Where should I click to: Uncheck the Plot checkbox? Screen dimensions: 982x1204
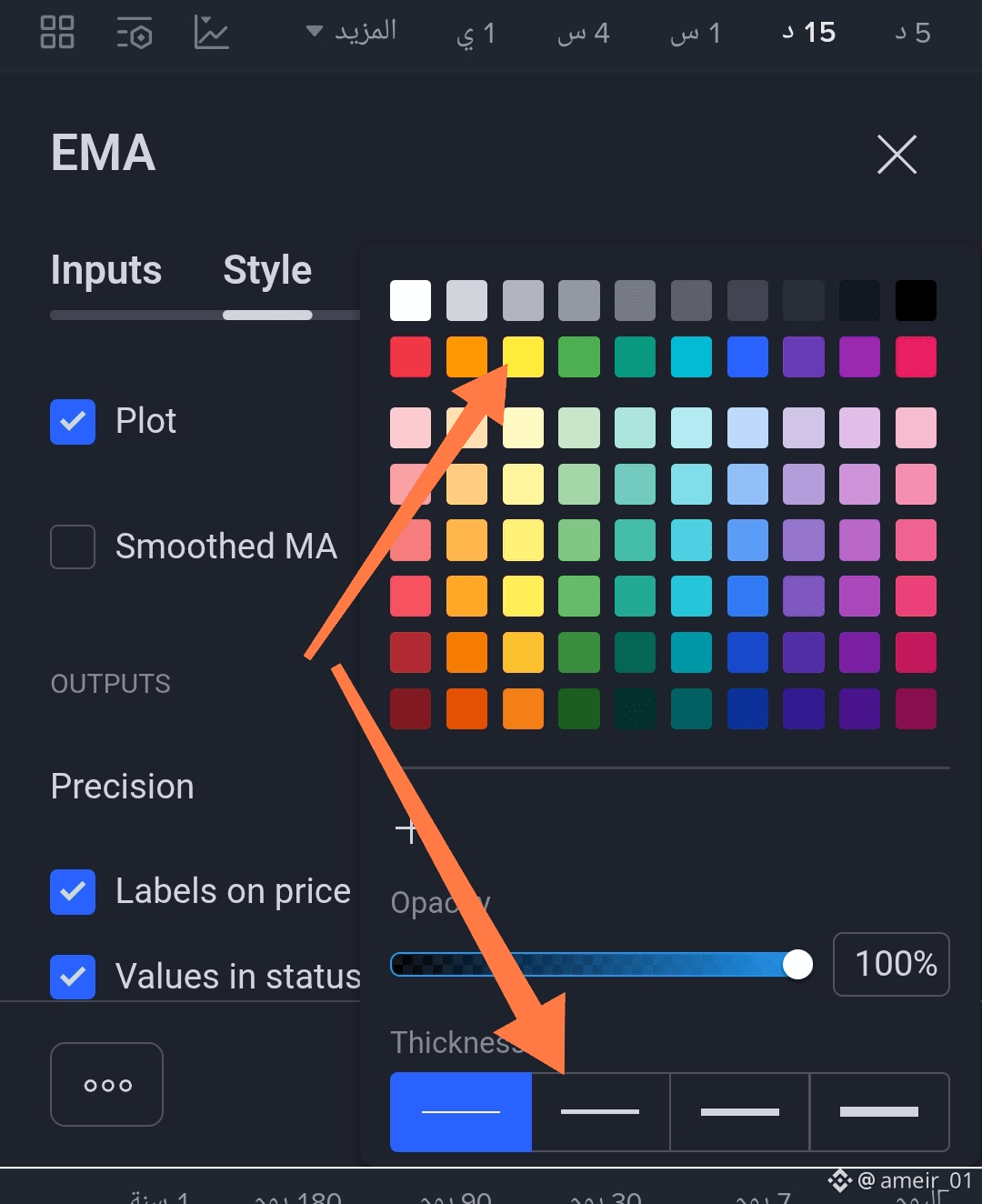pos(73,422)
